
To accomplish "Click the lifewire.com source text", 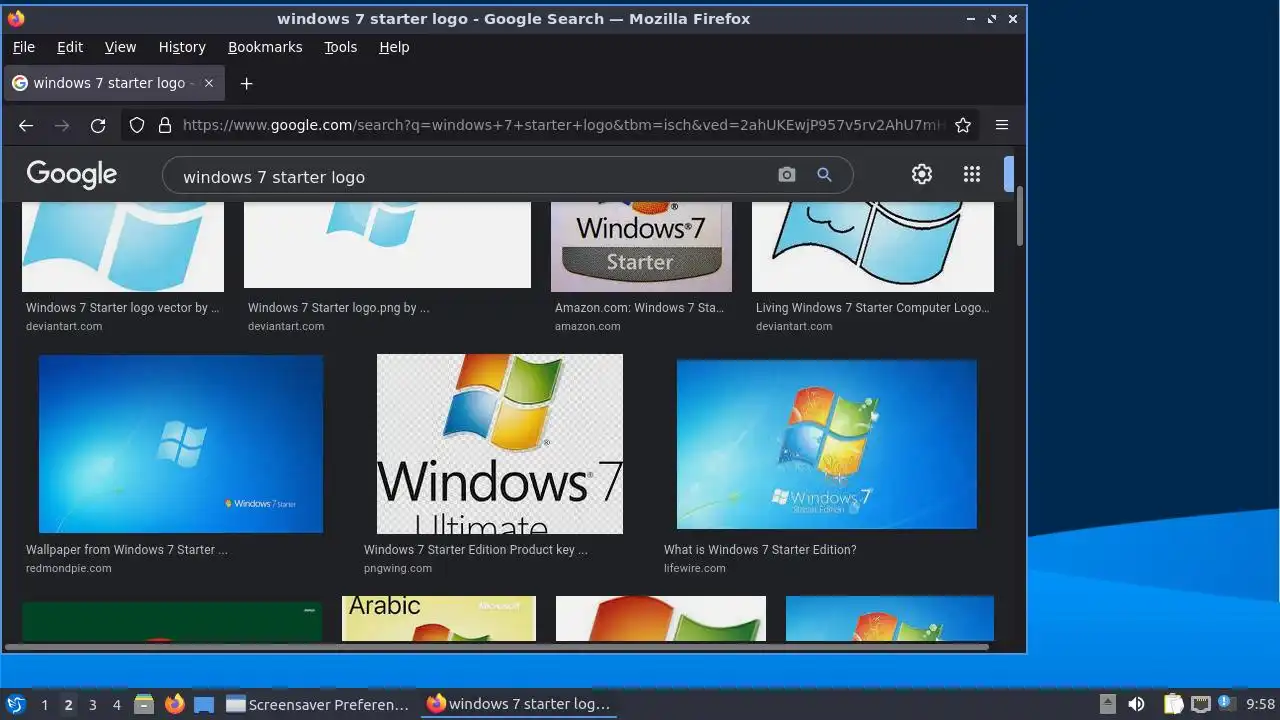I will (x=695, y=568).
